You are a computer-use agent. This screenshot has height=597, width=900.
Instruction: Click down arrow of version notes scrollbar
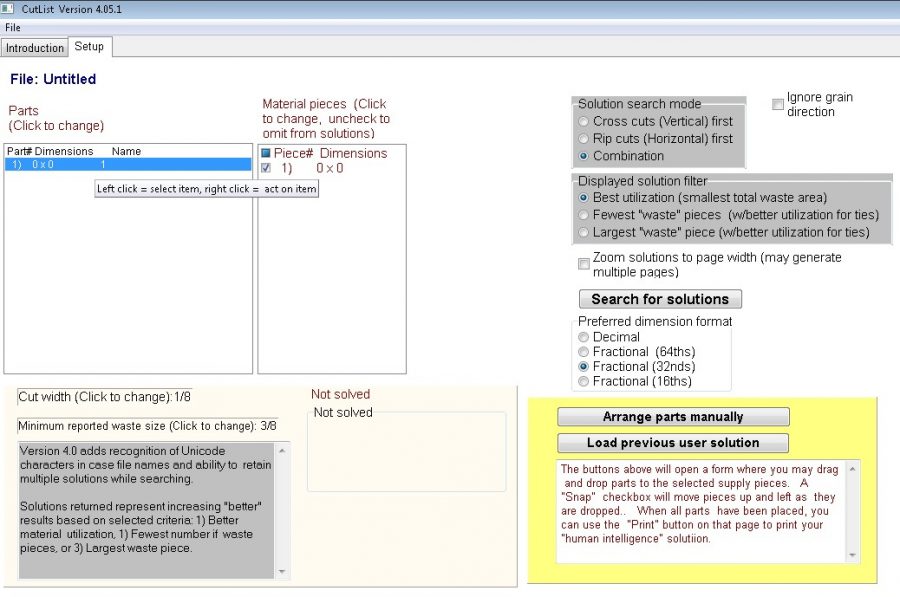tap(282, 571)
